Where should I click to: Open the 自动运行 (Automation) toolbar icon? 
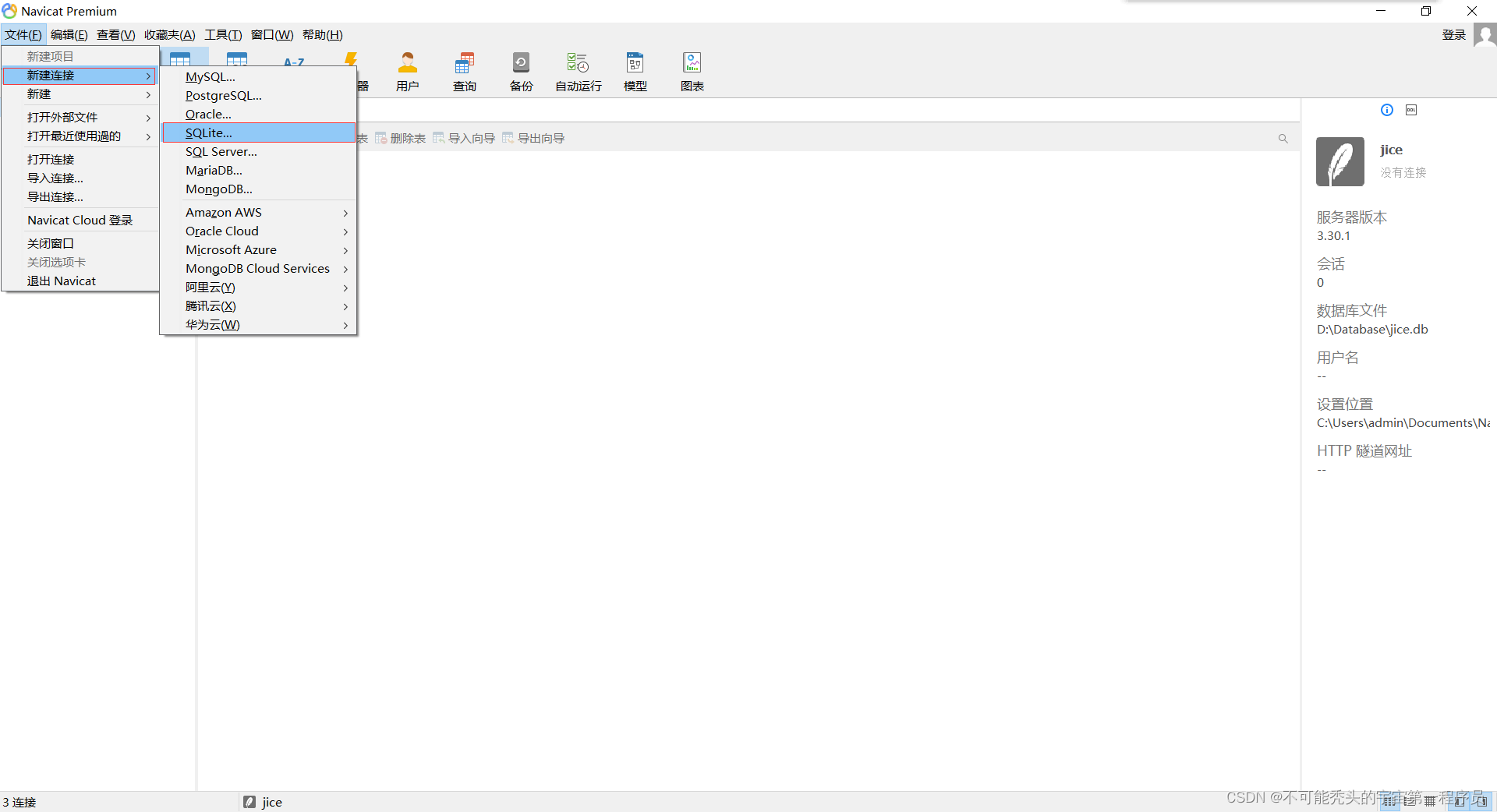[578, 72]
